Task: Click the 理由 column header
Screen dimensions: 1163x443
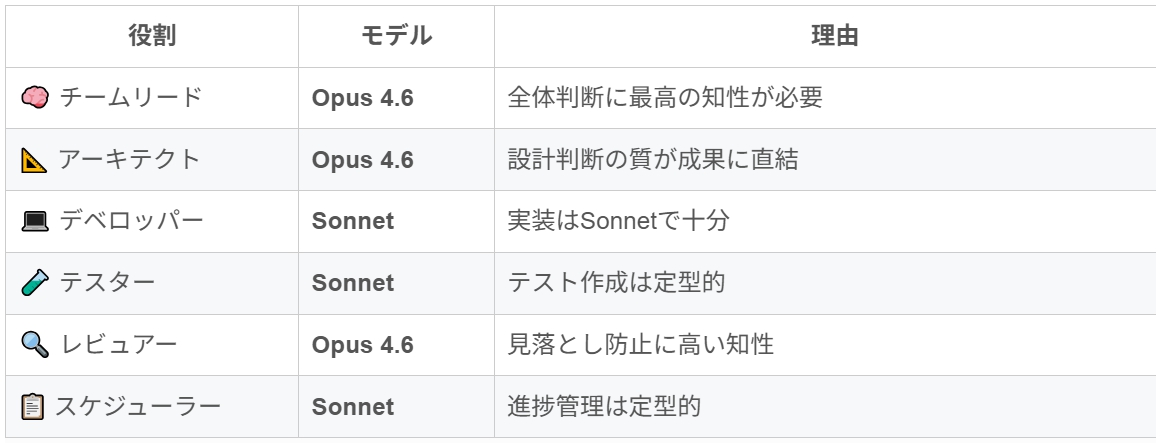Action: 834,37
